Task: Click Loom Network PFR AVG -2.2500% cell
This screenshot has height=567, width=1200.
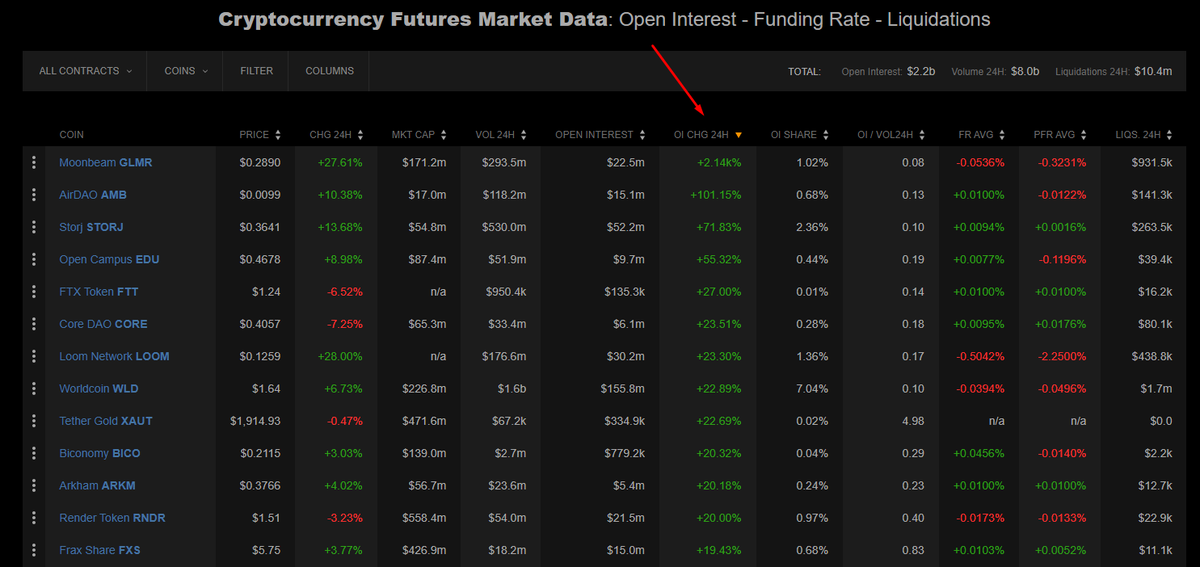Action: tap(1063, 356)
